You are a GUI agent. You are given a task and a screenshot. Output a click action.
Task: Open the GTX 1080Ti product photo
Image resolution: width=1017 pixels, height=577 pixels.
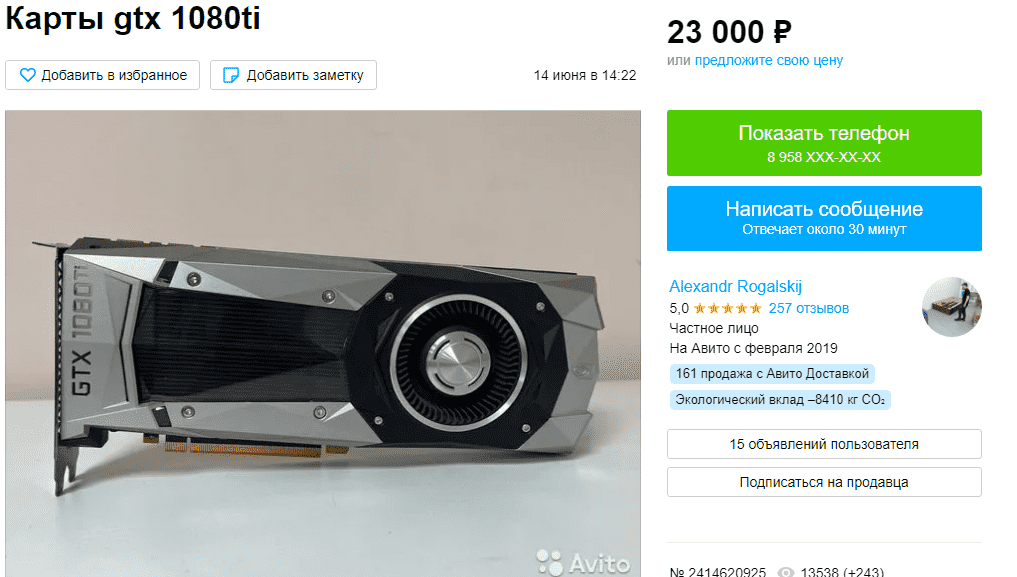[323, 344]
